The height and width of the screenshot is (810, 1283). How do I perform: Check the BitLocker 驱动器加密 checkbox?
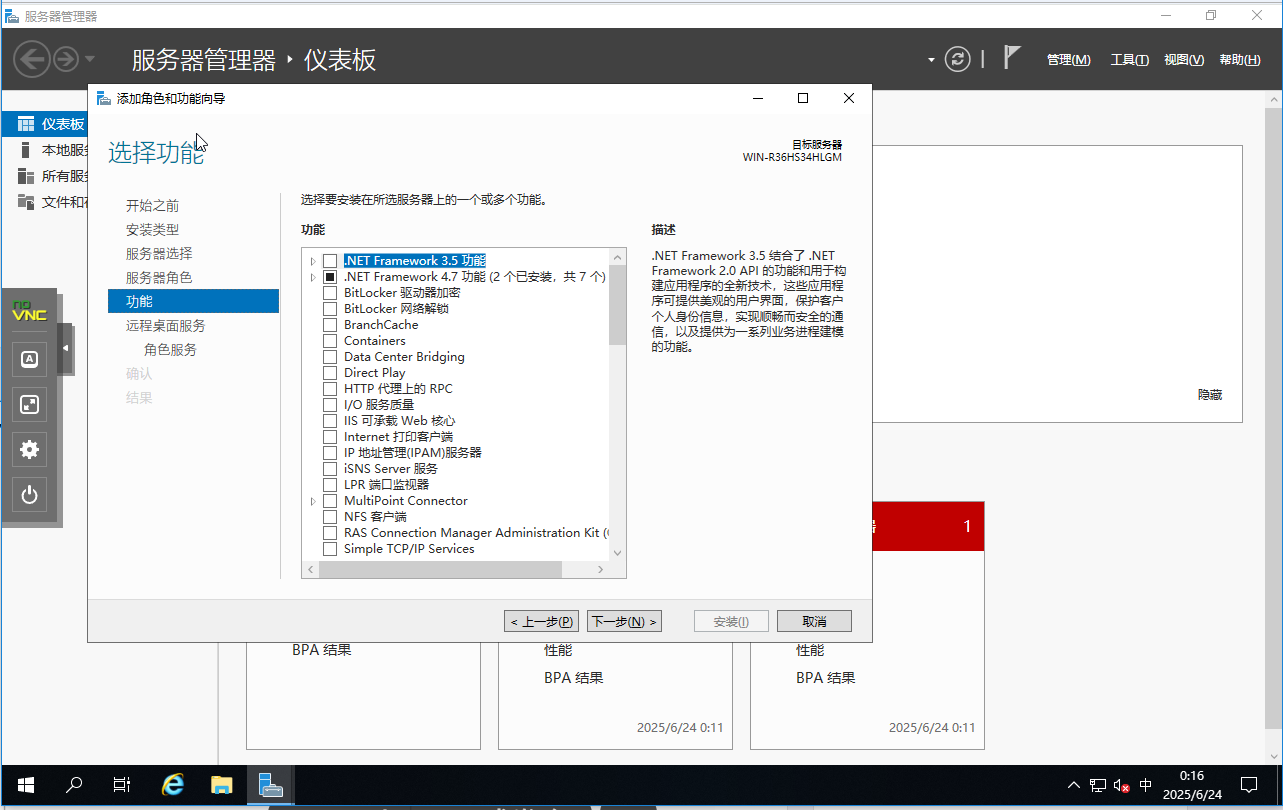[x=330, y=293]
